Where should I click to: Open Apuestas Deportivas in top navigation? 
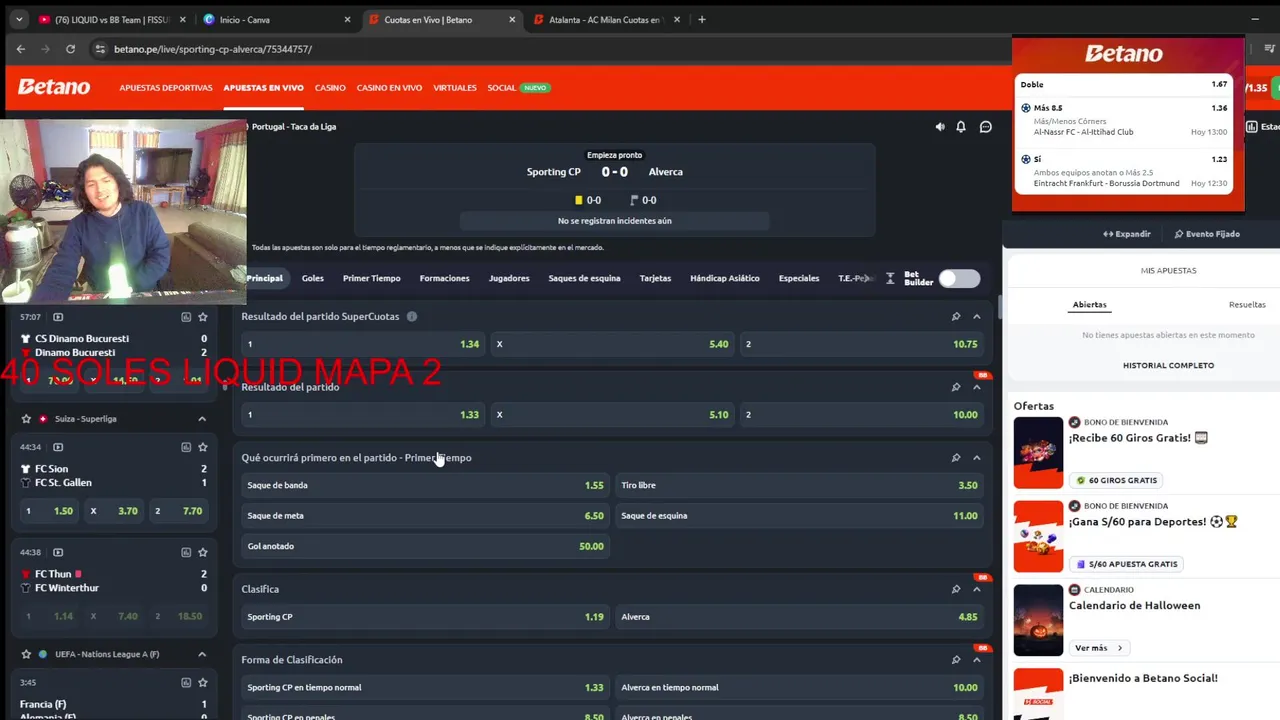tap(166, 88)
